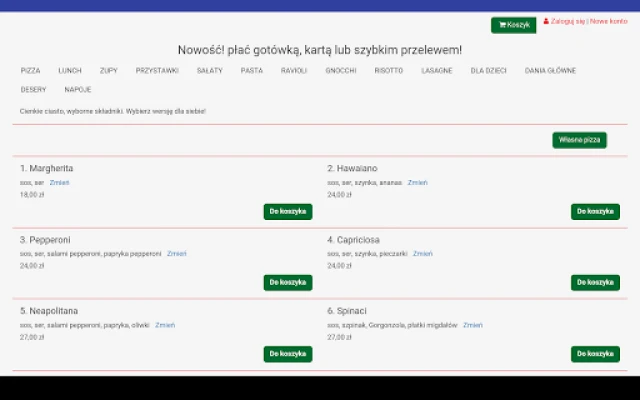The width and height of the screenshot is (640, 400).
Task: Open the ZUPY category
Action: (x=108, y=71)
